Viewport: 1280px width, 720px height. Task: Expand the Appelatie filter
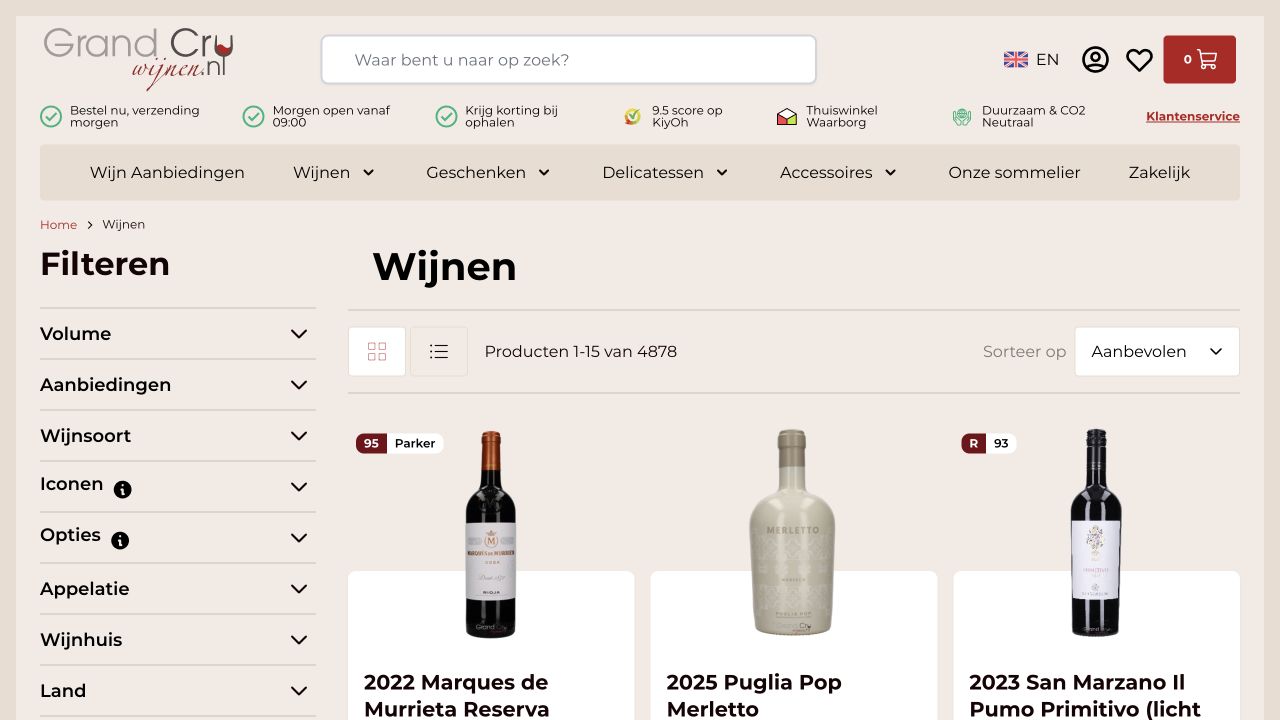178,589
